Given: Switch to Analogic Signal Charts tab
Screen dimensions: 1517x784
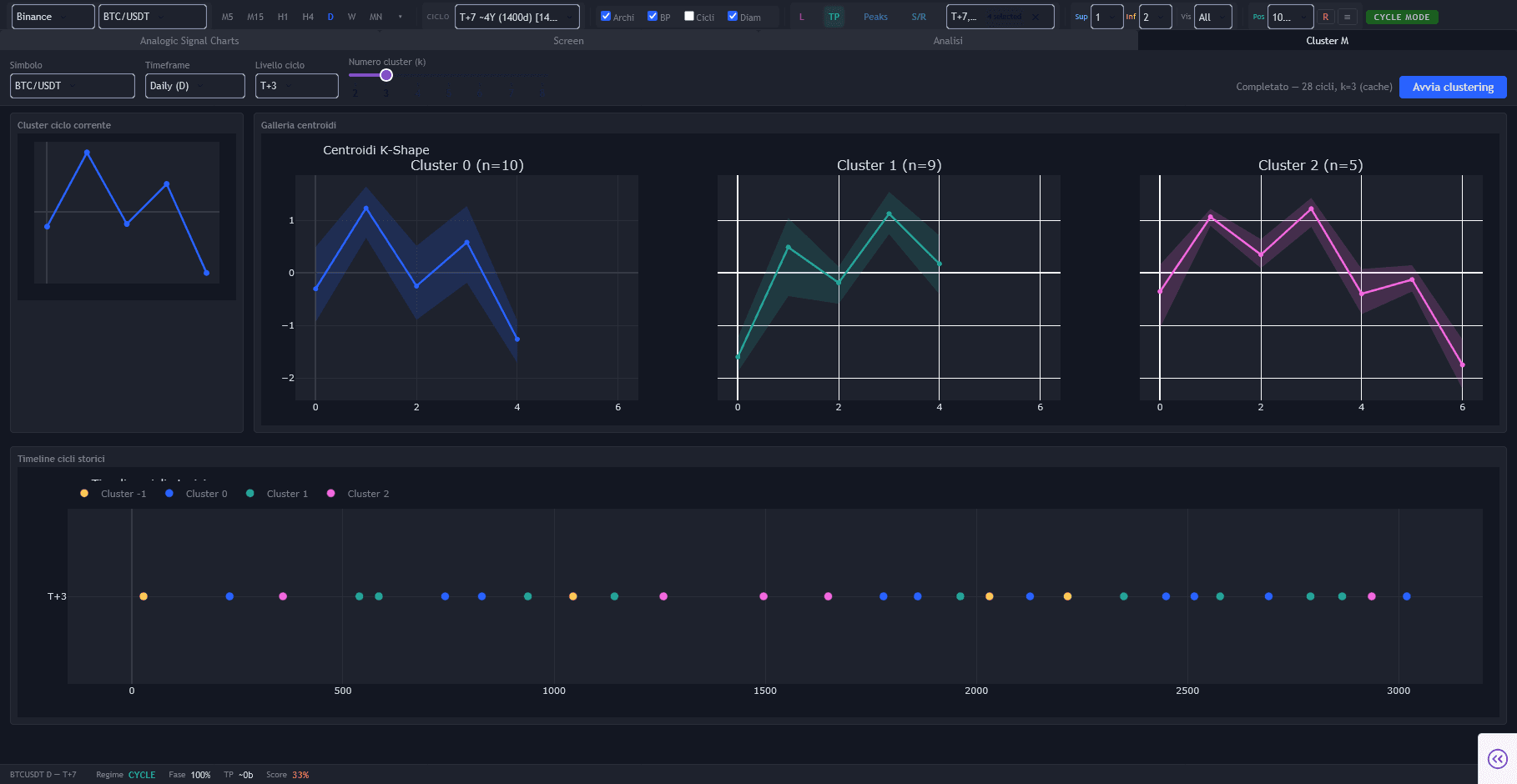Looking at the screenshot, I should click(189, 41).
